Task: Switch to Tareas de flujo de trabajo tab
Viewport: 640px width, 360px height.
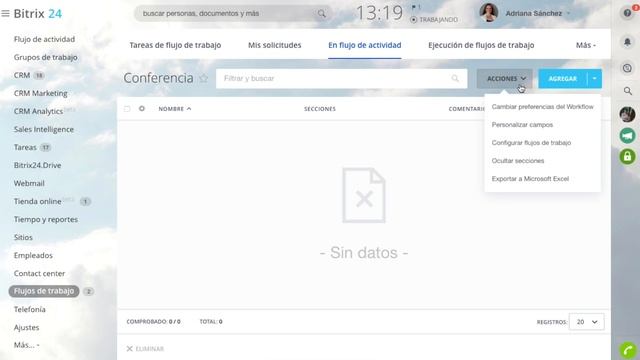Action: point(175,45)
